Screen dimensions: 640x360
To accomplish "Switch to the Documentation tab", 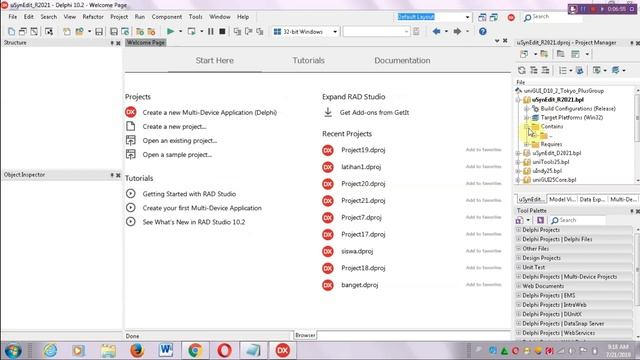I will click(x=402, y=60).
